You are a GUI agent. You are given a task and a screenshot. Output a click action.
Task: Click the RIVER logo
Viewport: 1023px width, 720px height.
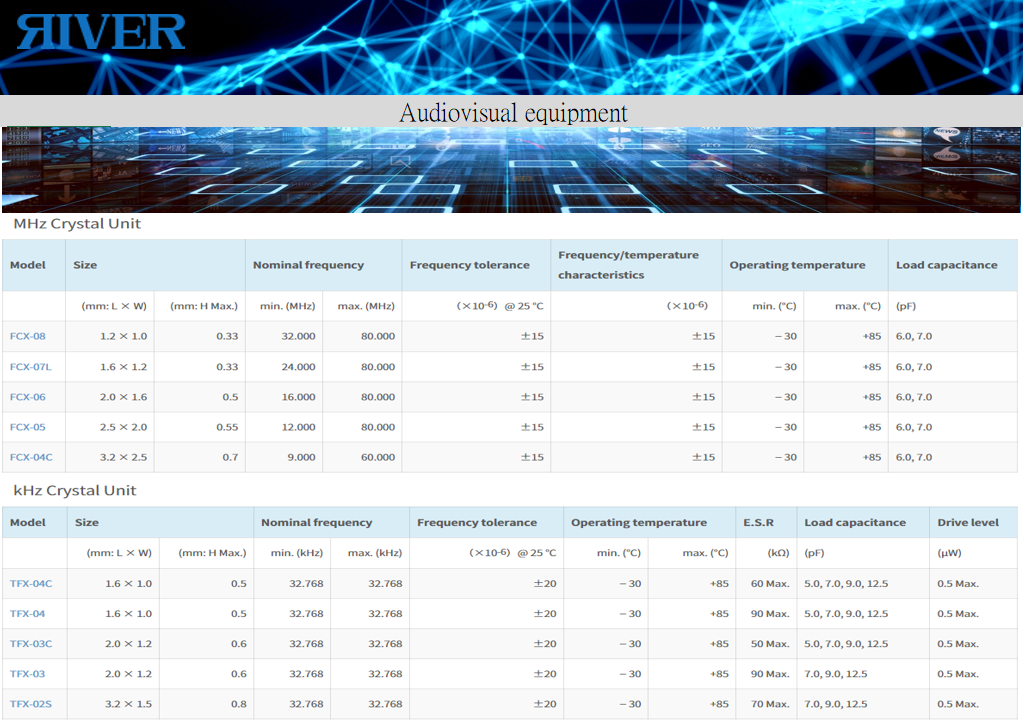pyautogui.click(x=101, y=31)
